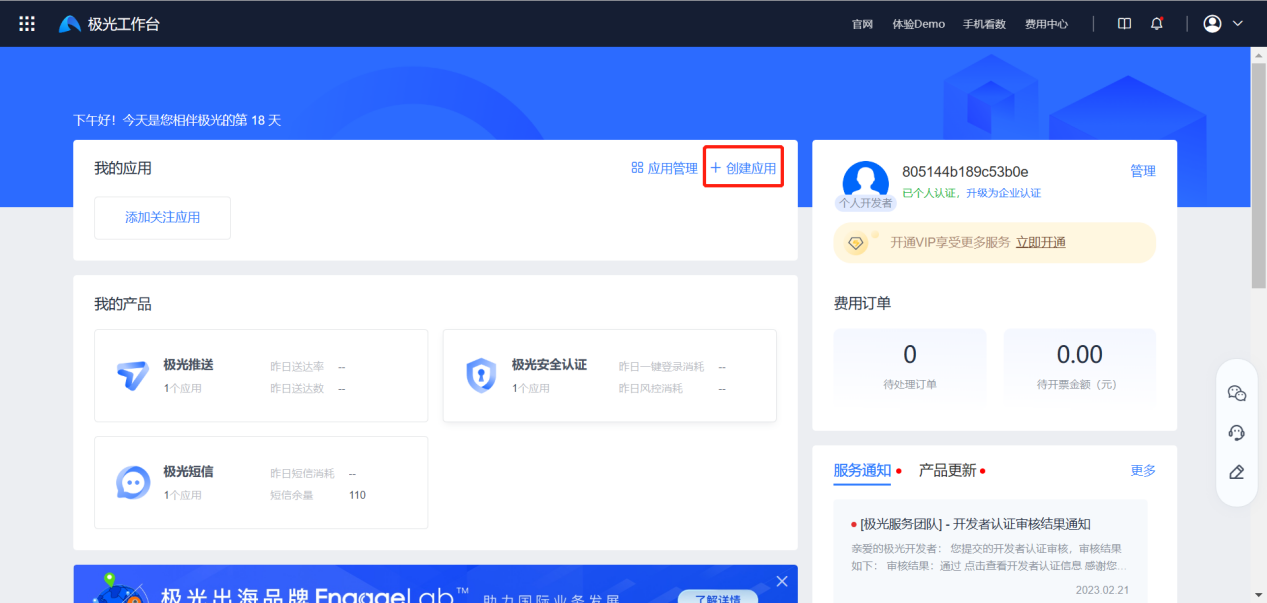Switch to the 服务通知 tab

[x=862, y=470]
